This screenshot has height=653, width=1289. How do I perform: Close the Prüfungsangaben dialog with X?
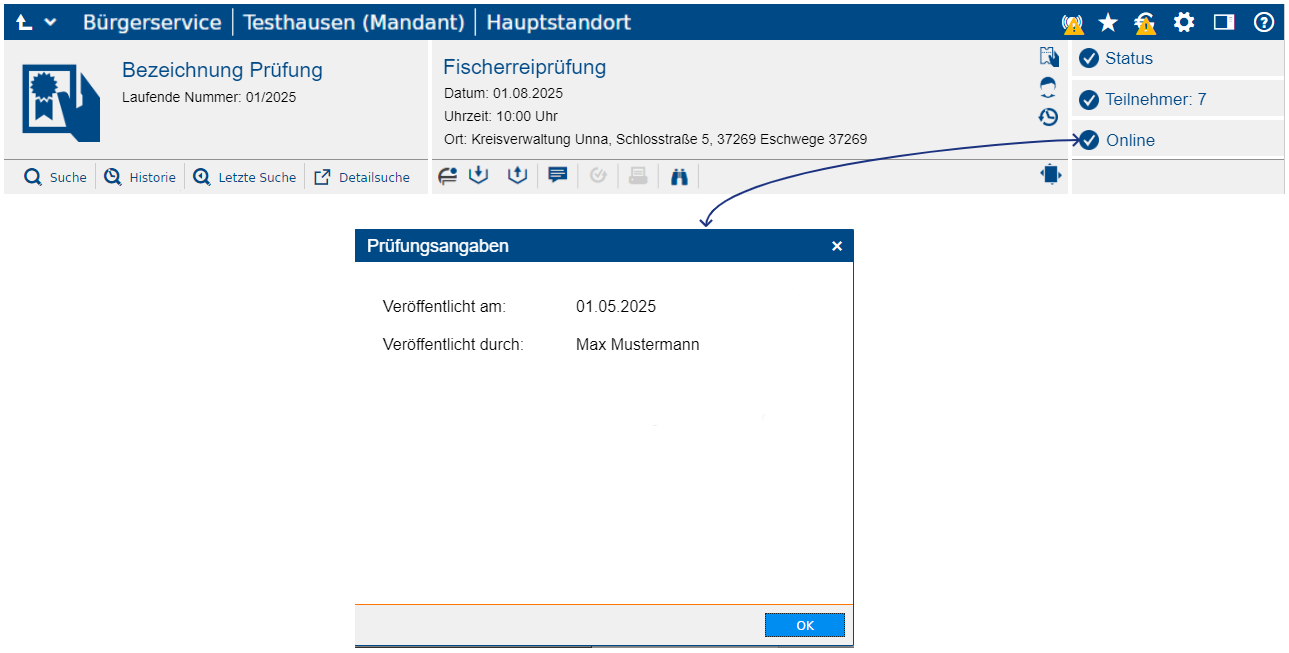pos(837,246)
